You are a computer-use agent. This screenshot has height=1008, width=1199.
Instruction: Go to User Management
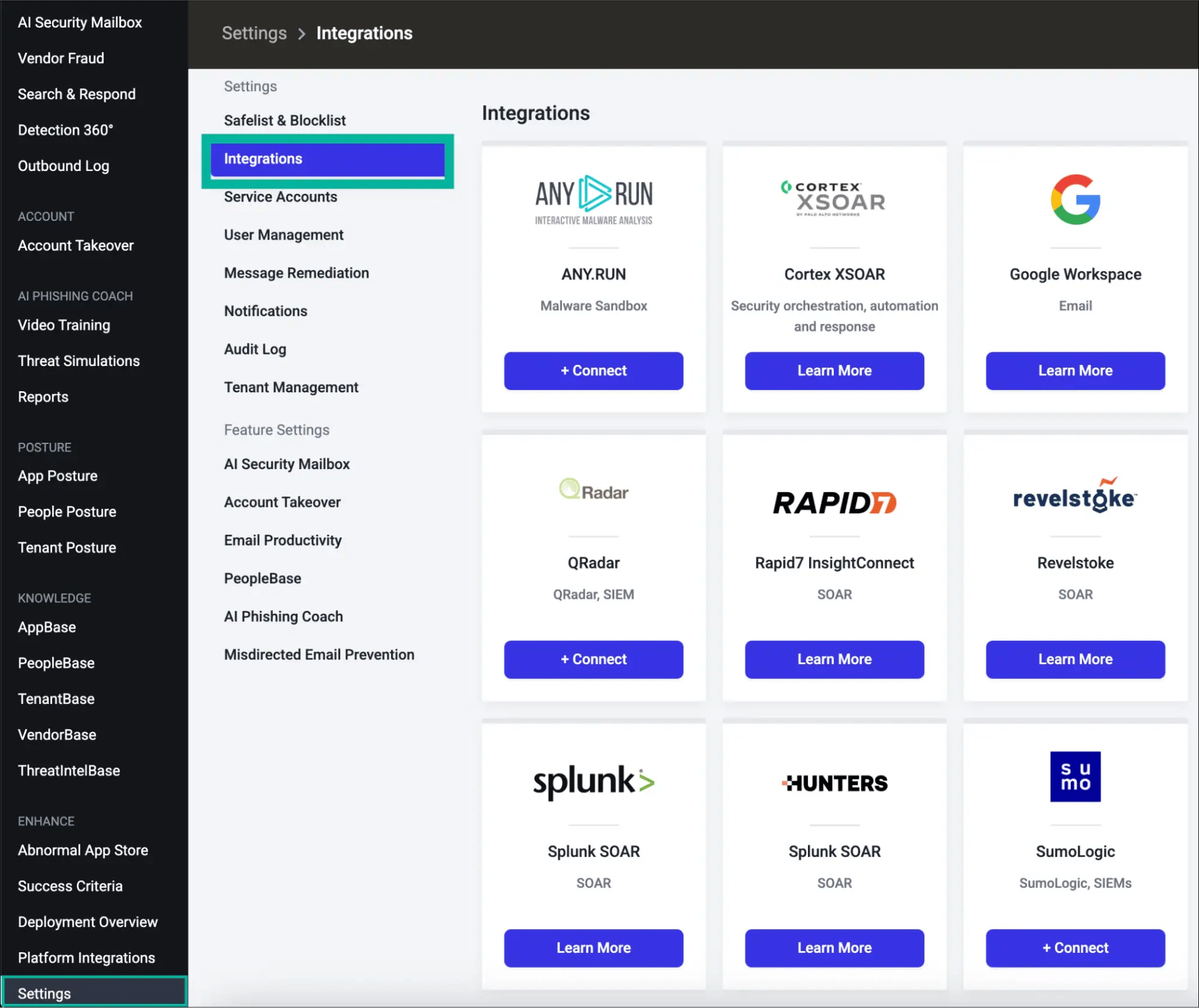pos(284,235)
